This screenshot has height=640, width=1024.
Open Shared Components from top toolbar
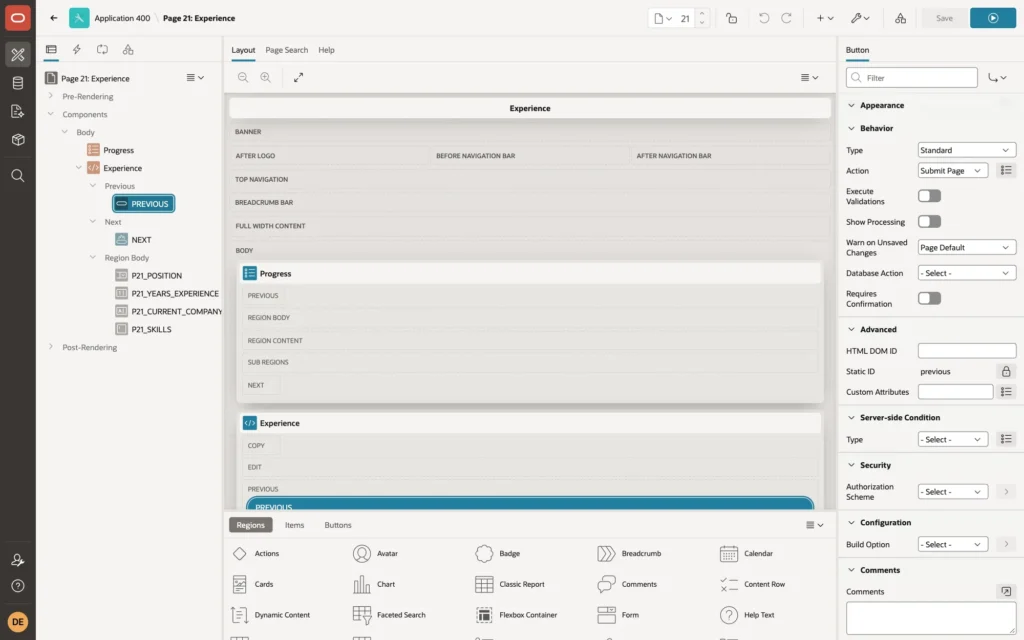pos(900,18)
